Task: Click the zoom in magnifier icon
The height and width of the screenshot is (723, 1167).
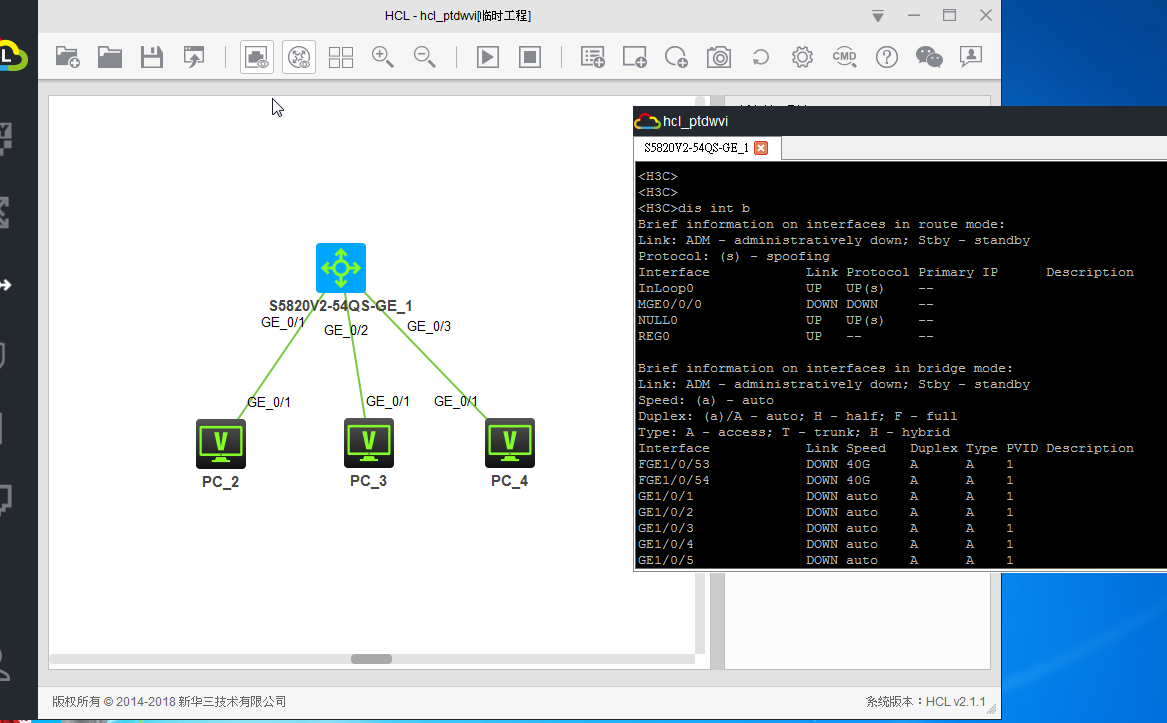Action: tap(382, 57)
